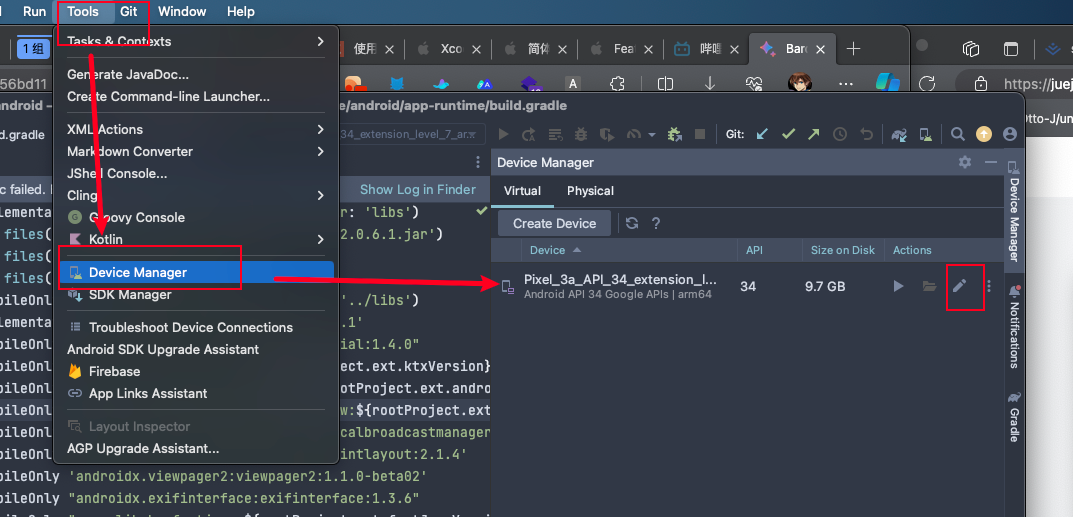Click the Git commit checkmark icon
This screenshot has height=517, width=1073.
coord(788,134)
